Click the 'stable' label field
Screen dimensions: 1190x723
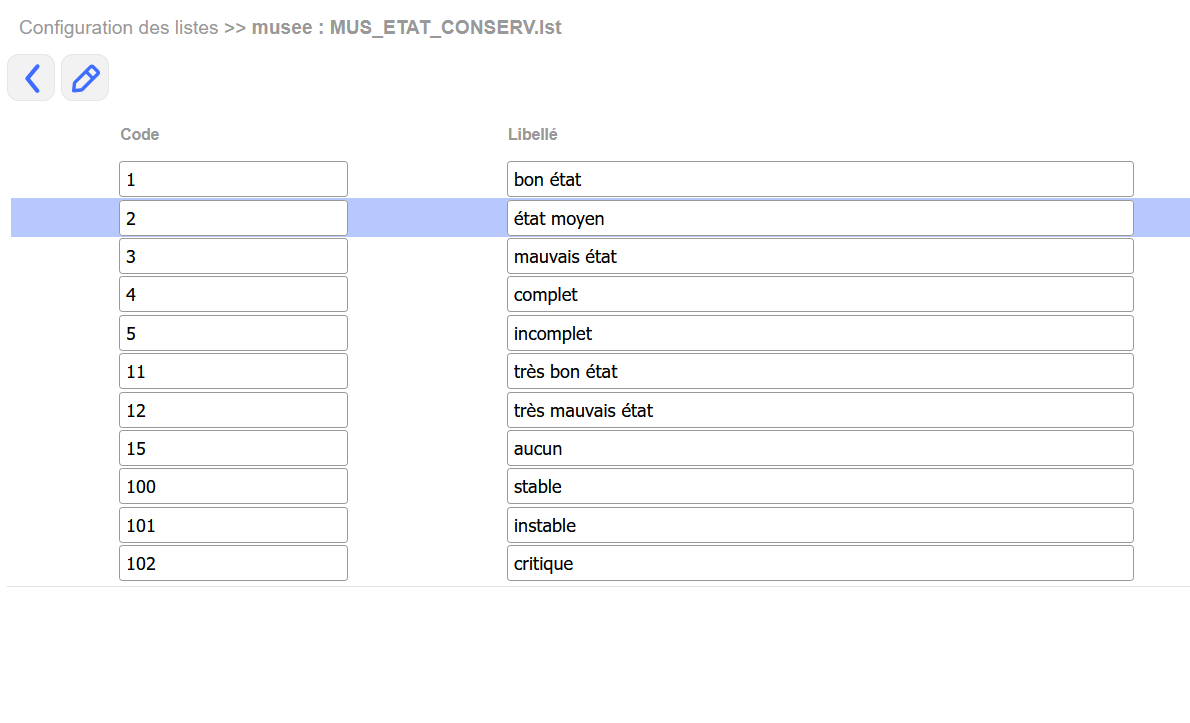click(820, 487)
